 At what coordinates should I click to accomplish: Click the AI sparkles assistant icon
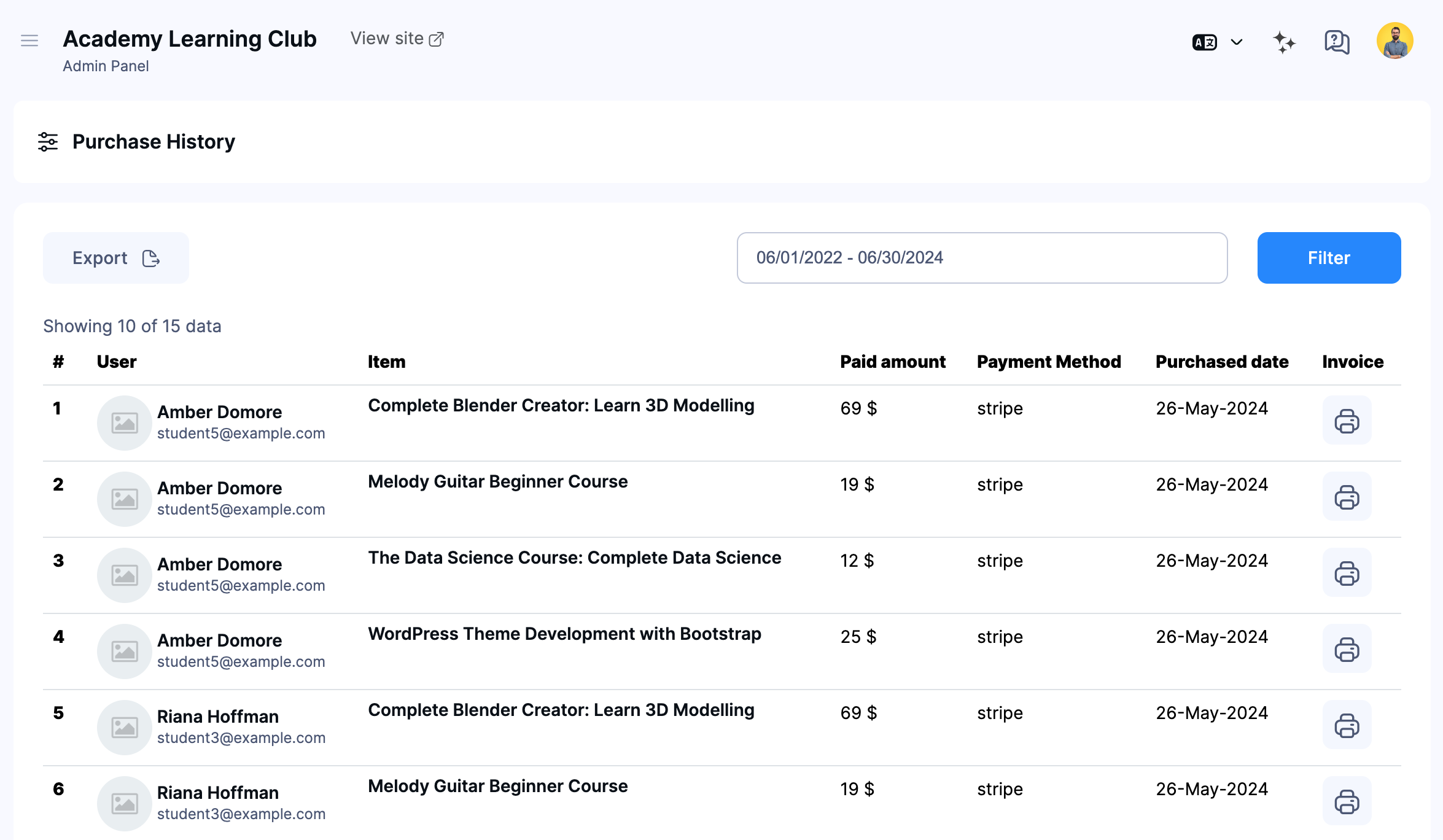pos(1283,41)
